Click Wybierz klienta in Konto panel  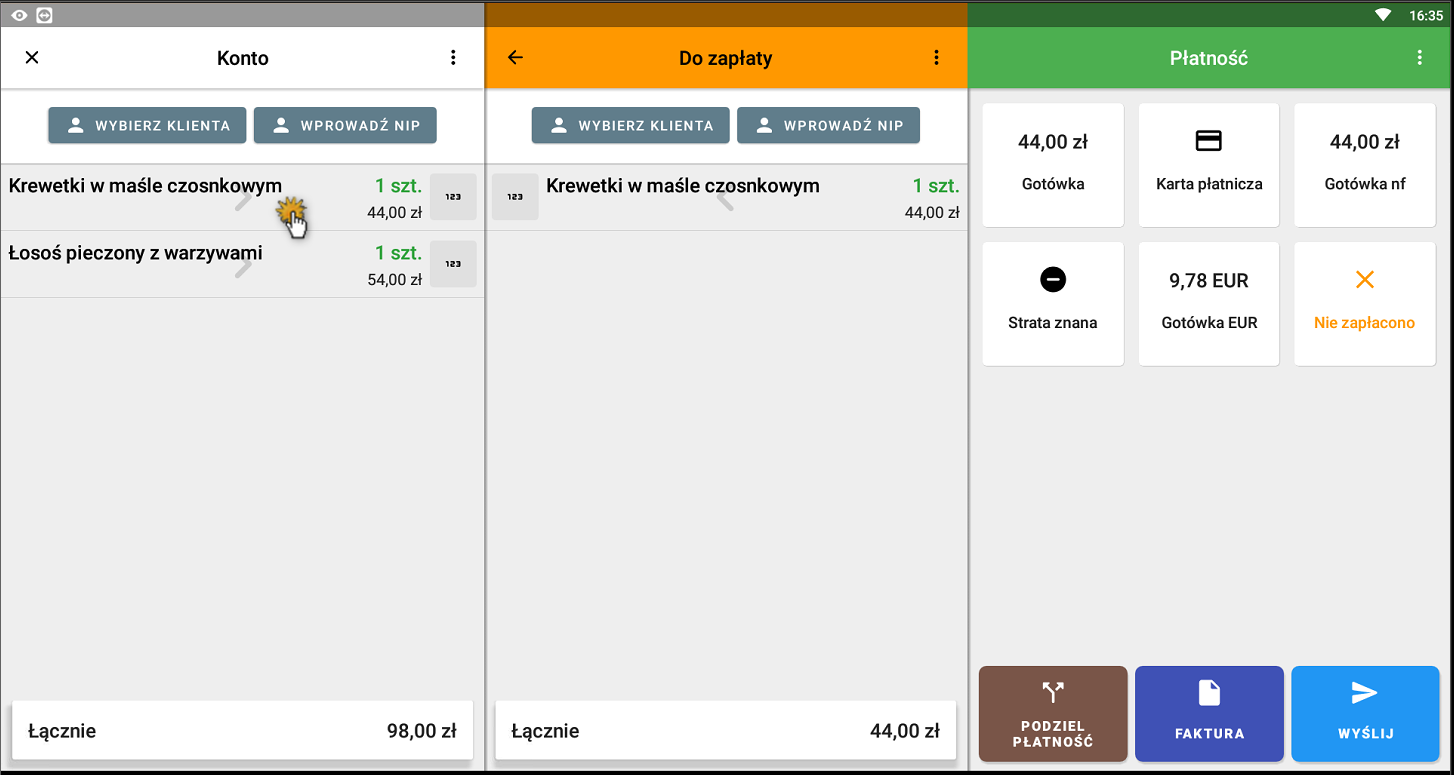click(147, 126)
